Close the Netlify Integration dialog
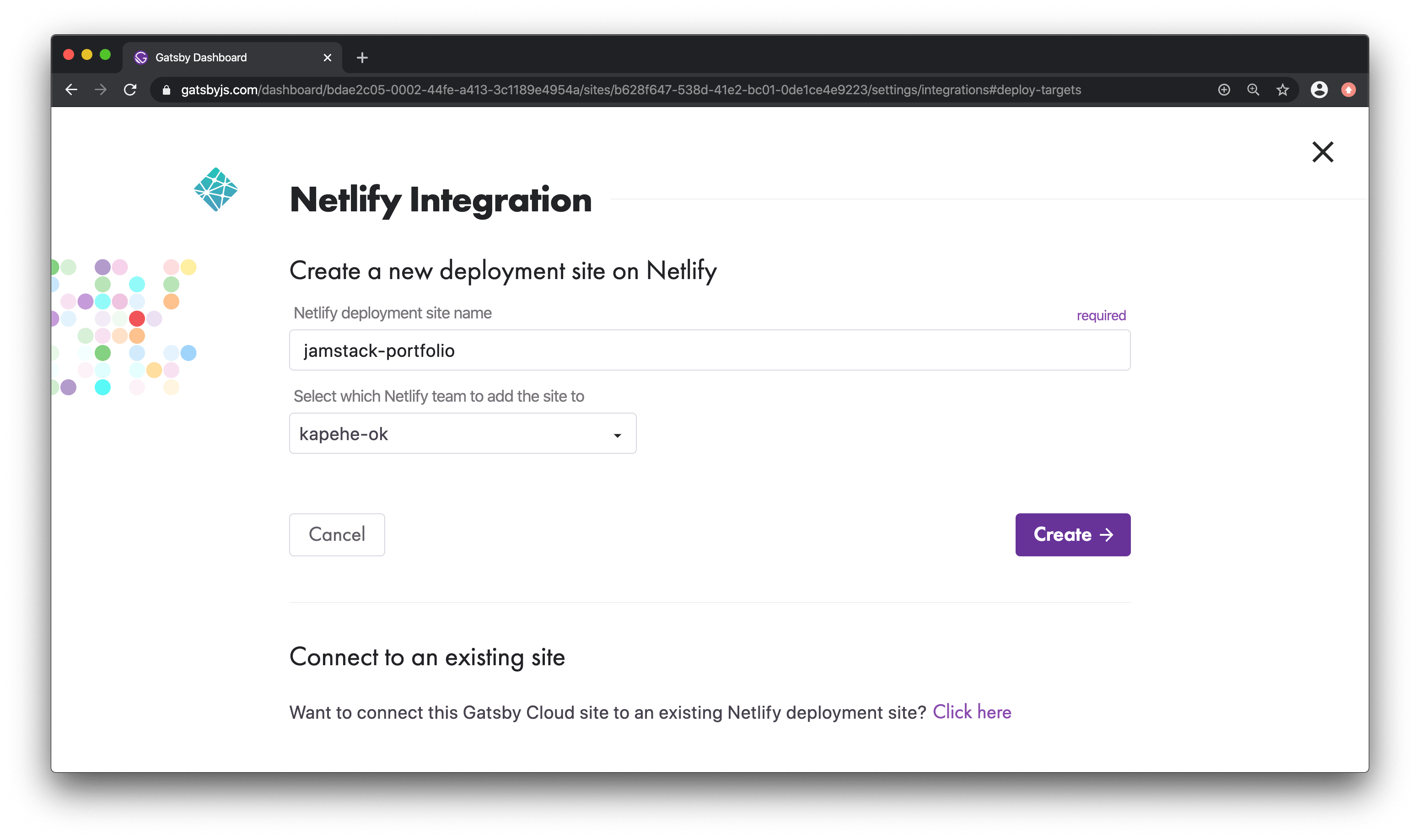The image size is (1420, 840). tap(1323, 152)
